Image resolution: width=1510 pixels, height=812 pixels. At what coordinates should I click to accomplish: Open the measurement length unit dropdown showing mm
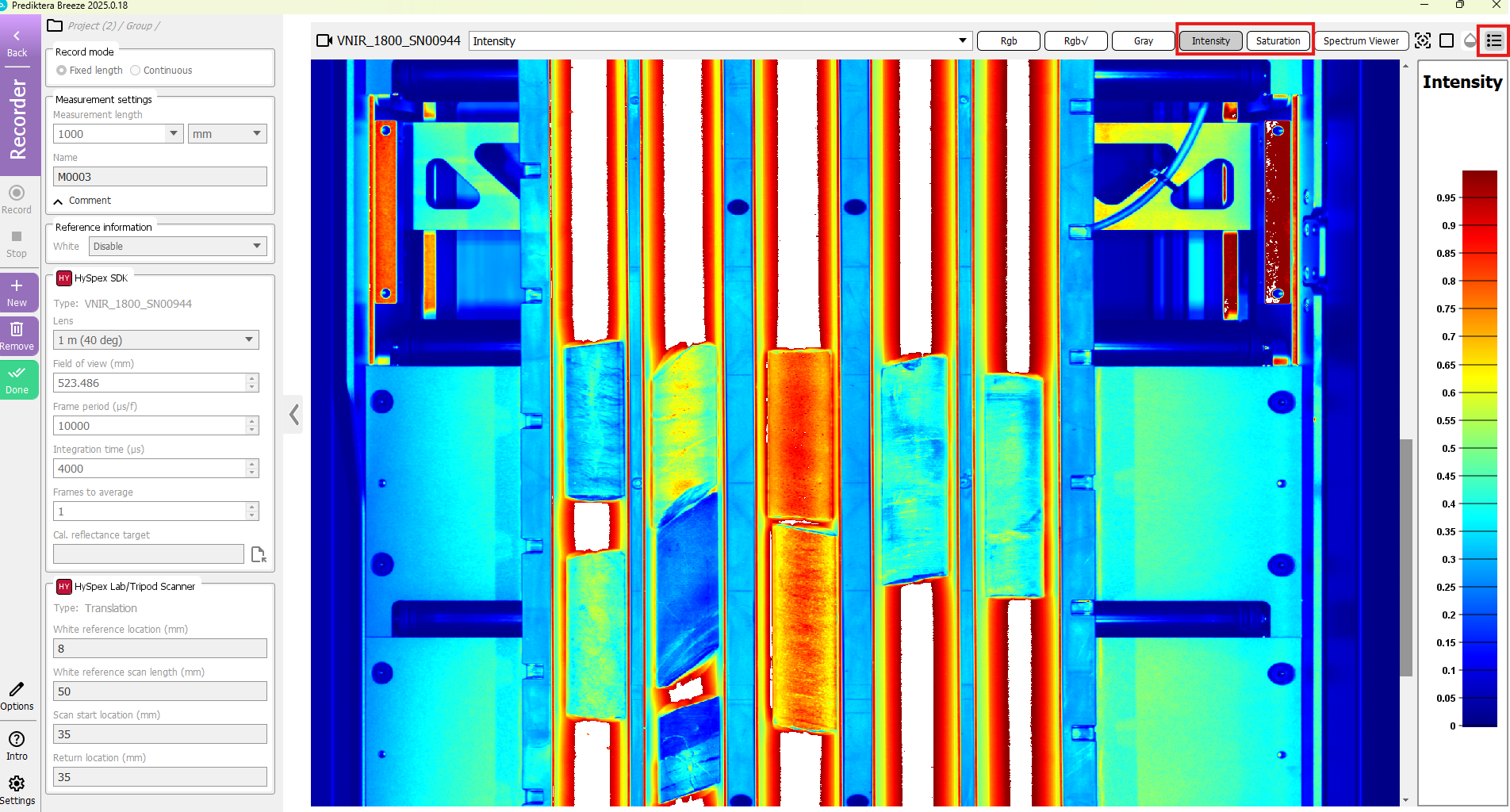click(227, 133)
